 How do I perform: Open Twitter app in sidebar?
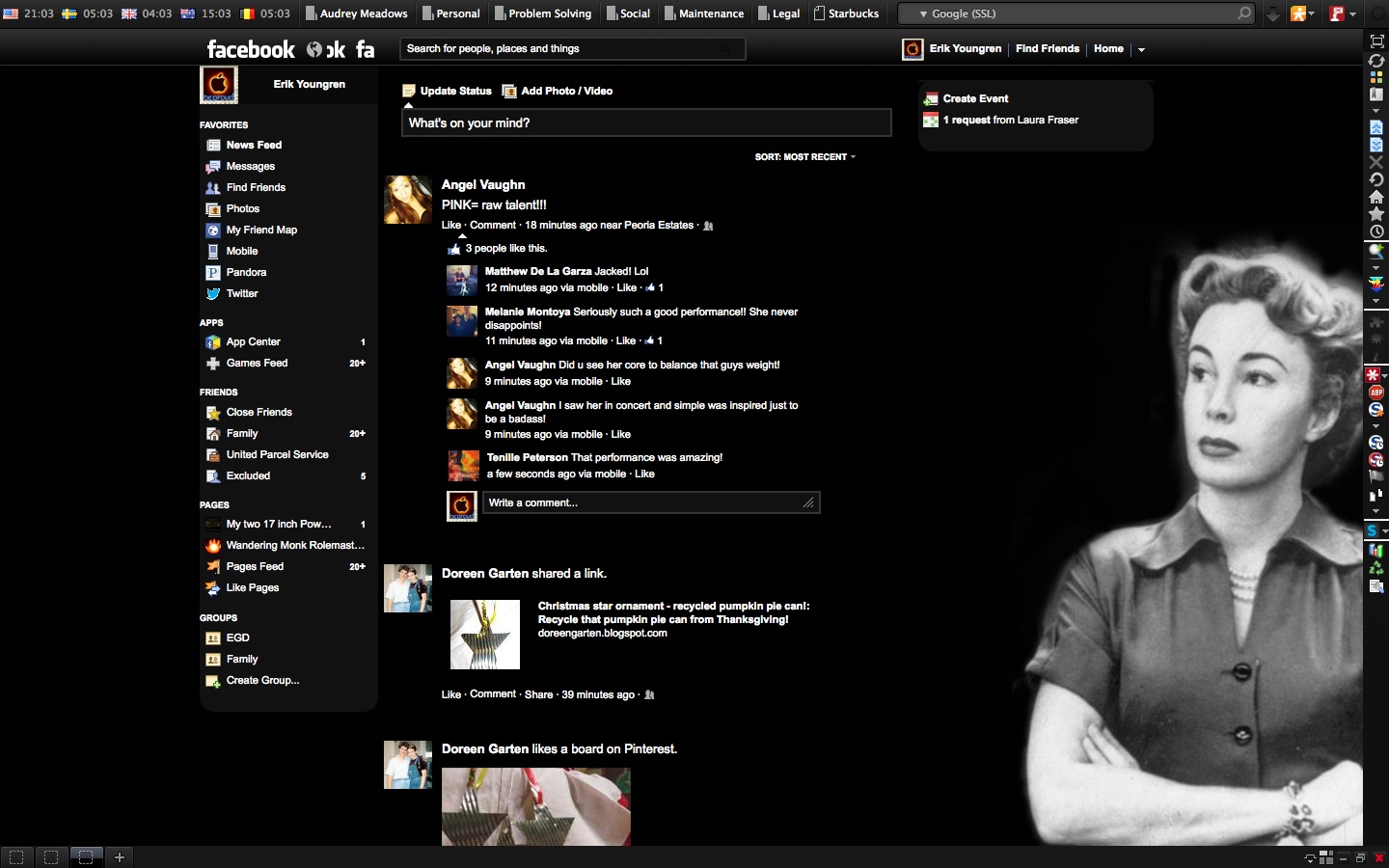pos(242,293)
